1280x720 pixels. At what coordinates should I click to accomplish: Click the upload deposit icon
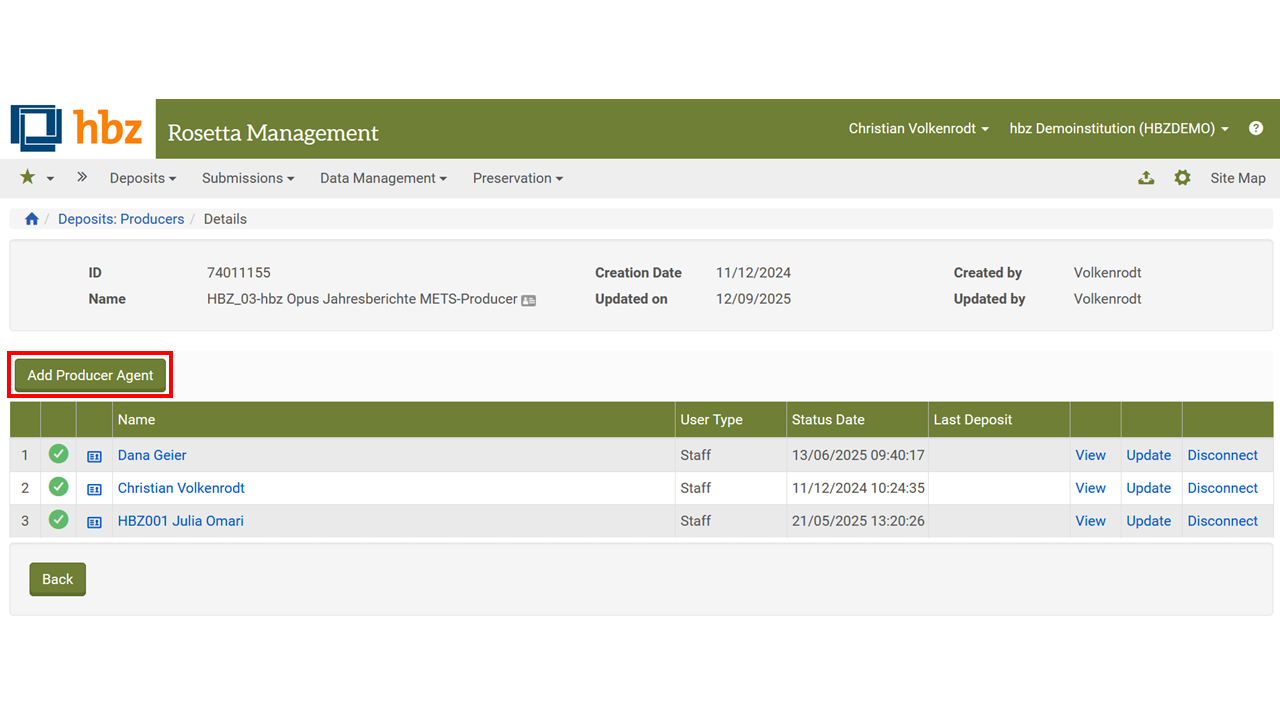coord(1146,178)
